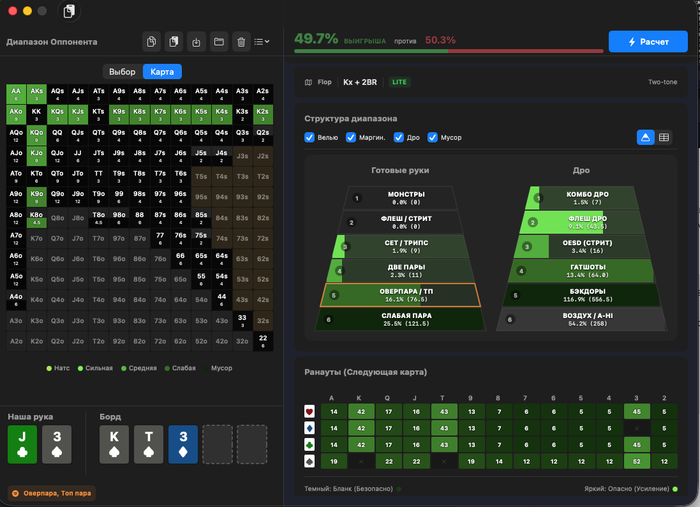Open the folder icon for saved ranges
The width and height of the screenshot is (700, 507).
click(x=219, y=42)
